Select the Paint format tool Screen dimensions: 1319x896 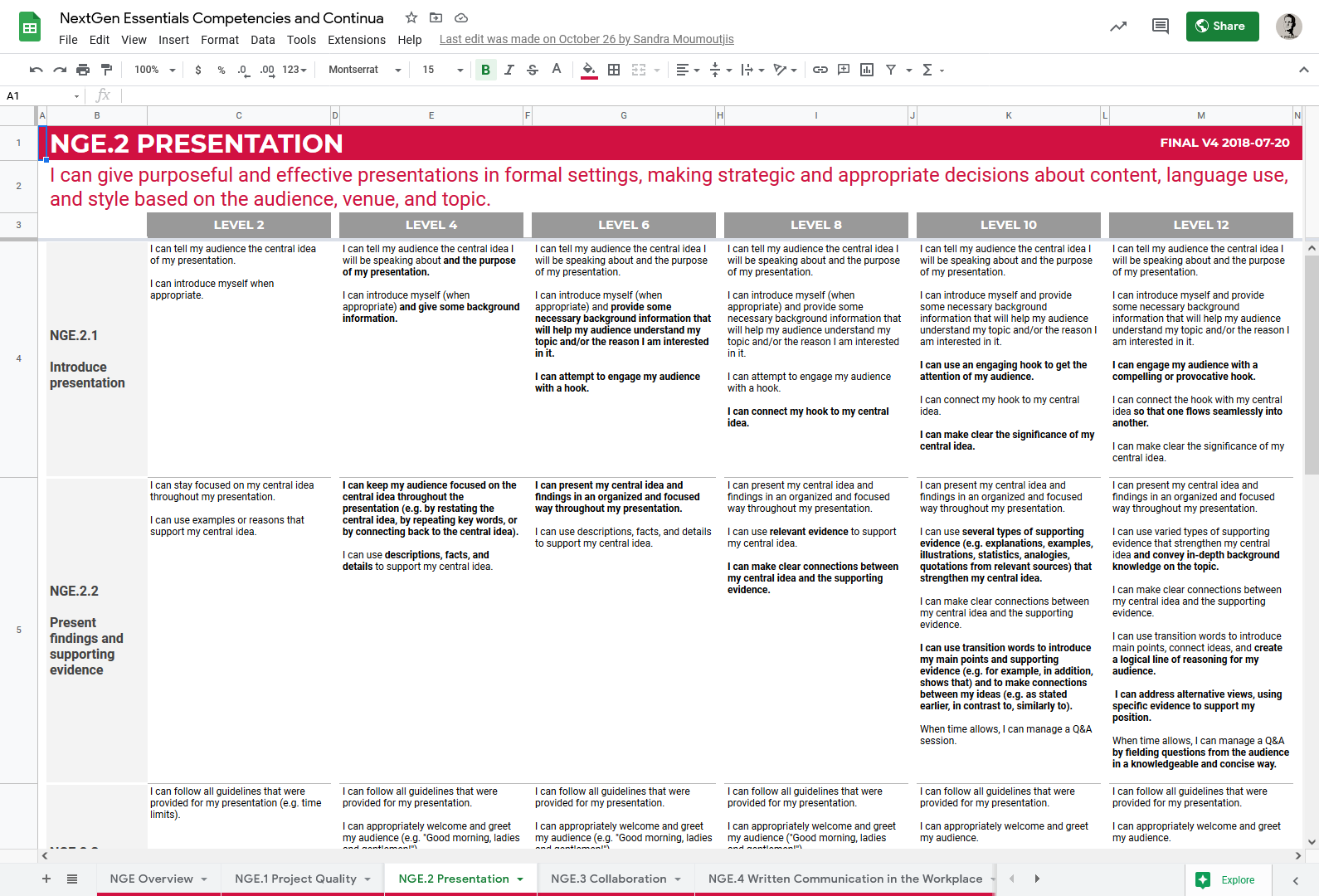click(106, 70)
